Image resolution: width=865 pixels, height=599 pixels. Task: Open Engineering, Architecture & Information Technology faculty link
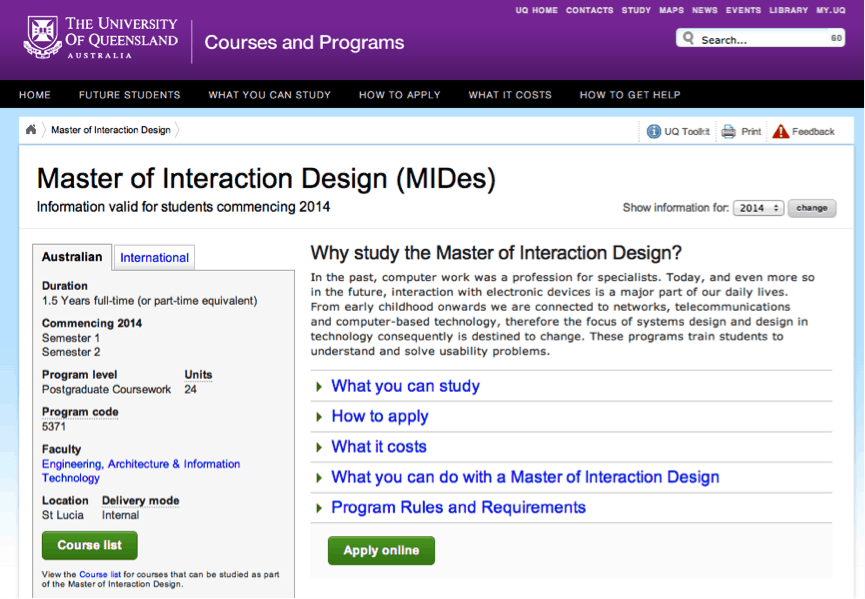coord(141,471)
